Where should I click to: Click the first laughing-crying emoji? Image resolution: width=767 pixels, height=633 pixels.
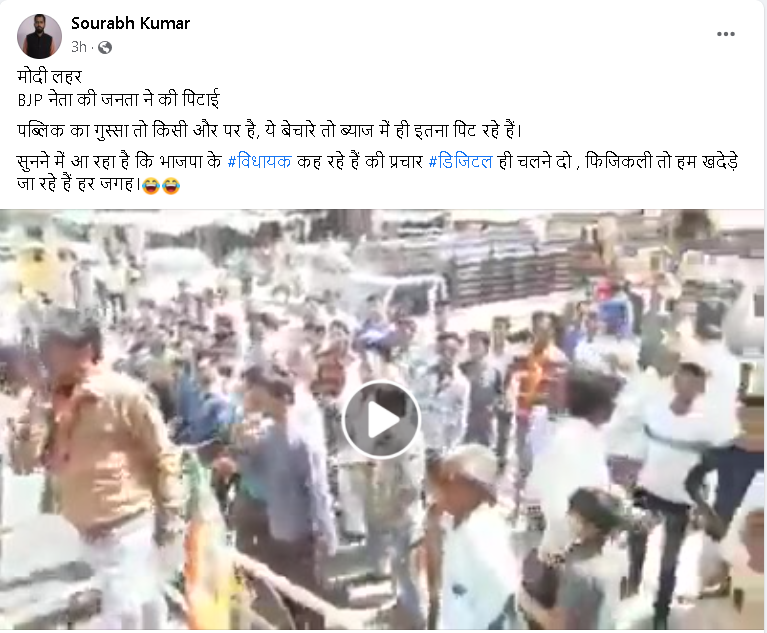coord(151,186)
